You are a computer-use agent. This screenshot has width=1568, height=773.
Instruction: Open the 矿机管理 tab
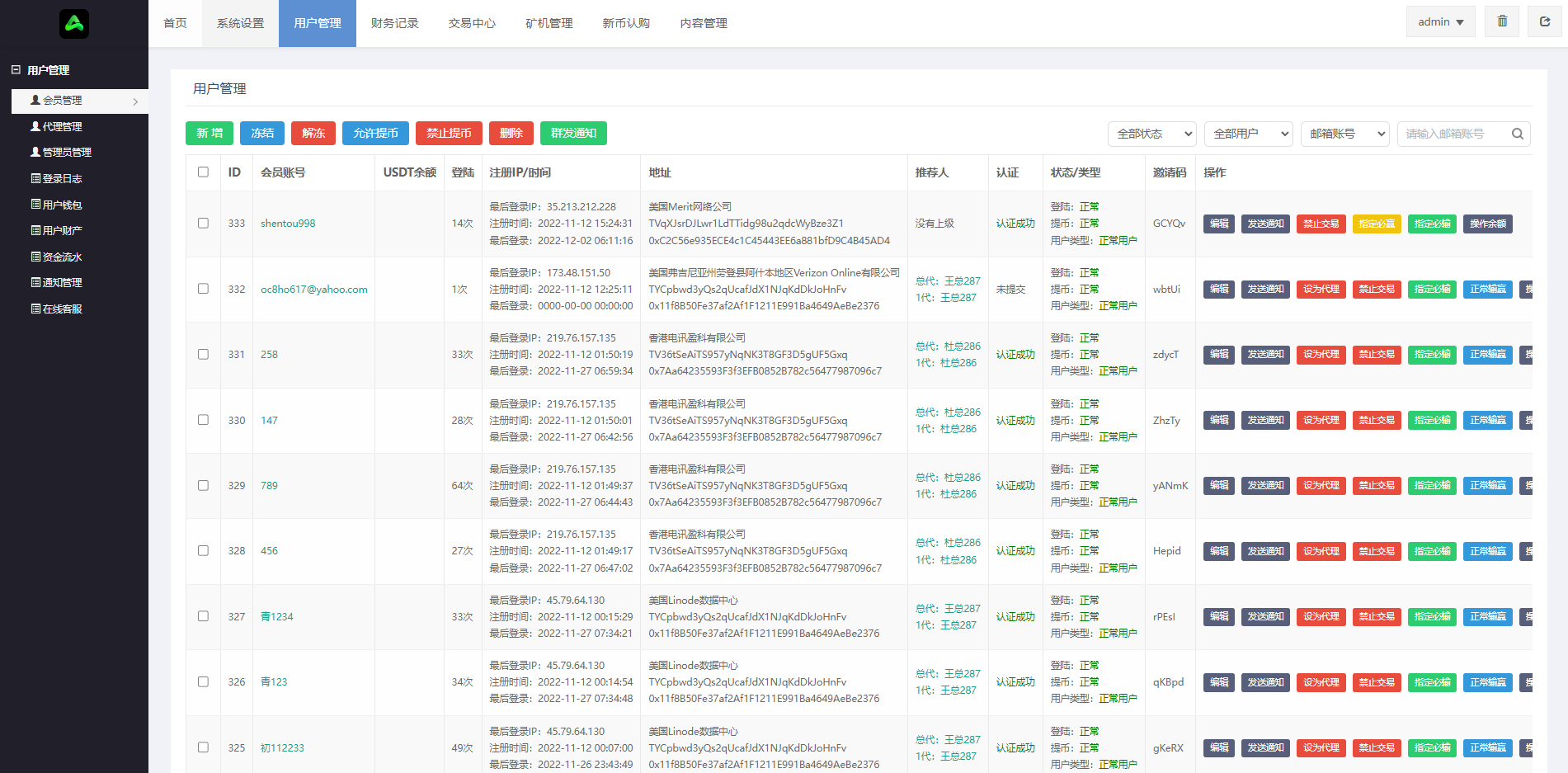point(549,23)
